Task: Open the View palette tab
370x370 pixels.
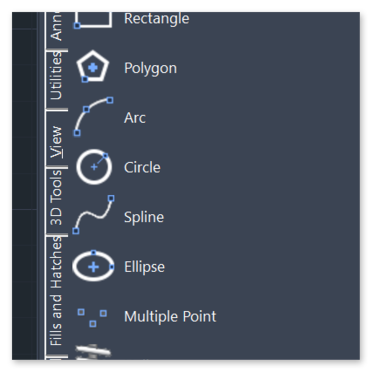Action: (56, 142)
